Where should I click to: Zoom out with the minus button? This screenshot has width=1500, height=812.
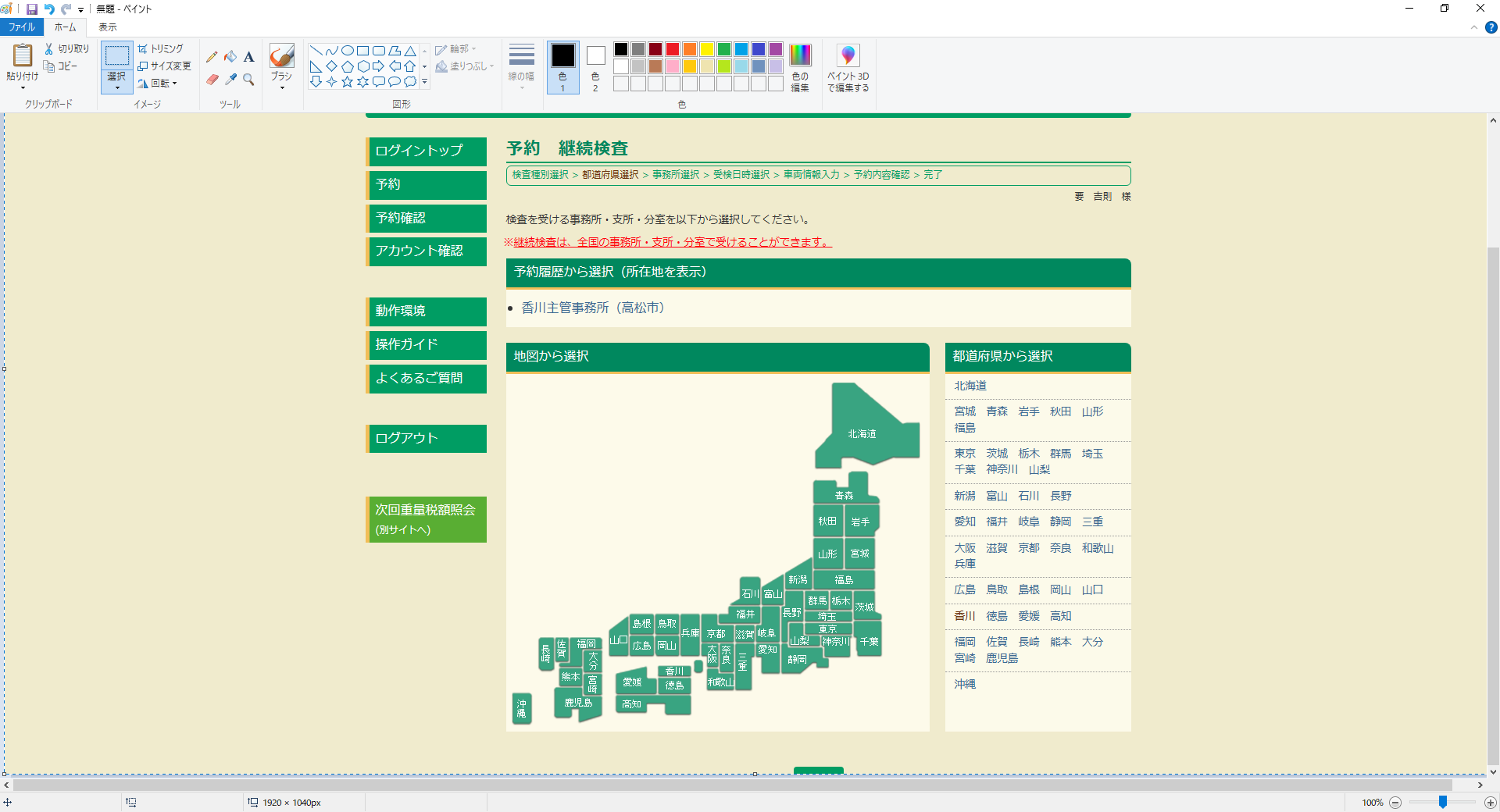[1396, 802]
